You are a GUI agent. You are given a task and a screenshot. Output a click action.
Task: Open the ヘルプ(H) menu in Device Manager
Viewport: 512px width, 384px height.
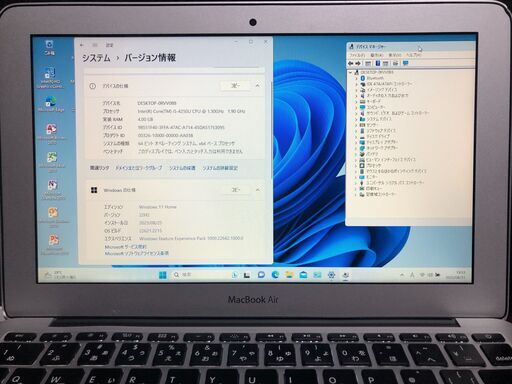pos(413,55)
